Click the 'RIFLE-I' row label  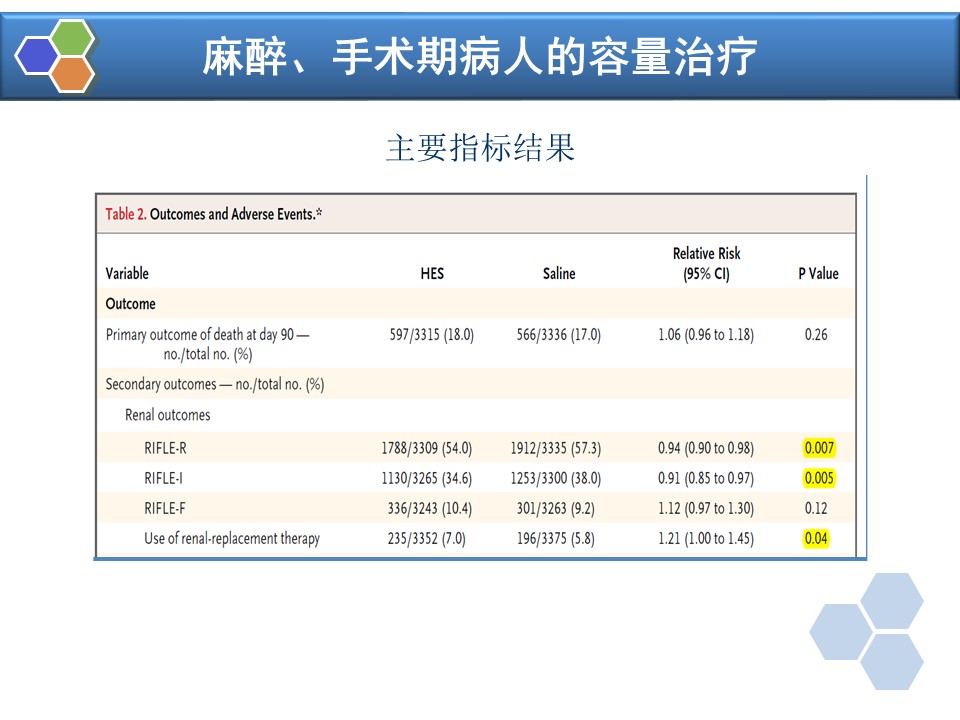pos(163,478)
